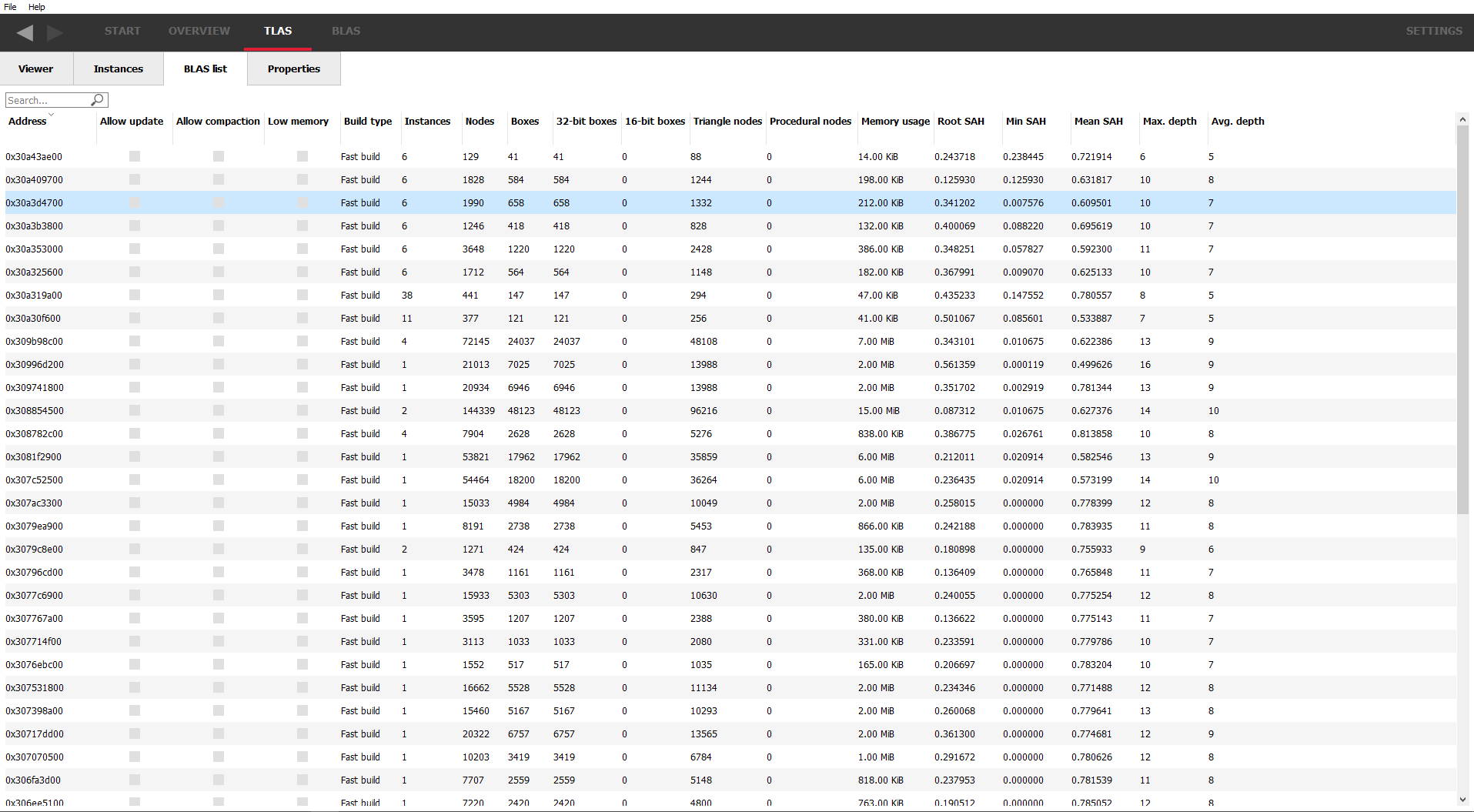1474x812 pixels.
Task: Click scrollbar up arrow
Action: [1462, 119]
